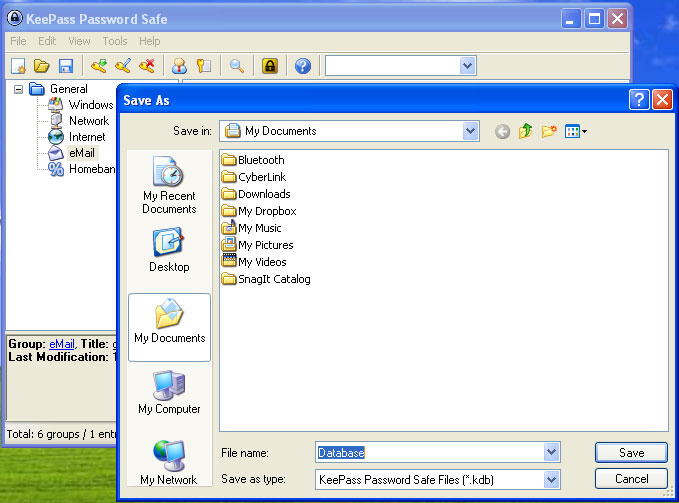The width and height of the screenshot is (679, 503).
Task: Click the Find magnifier icon in toolbar
Action: point(236,66)
